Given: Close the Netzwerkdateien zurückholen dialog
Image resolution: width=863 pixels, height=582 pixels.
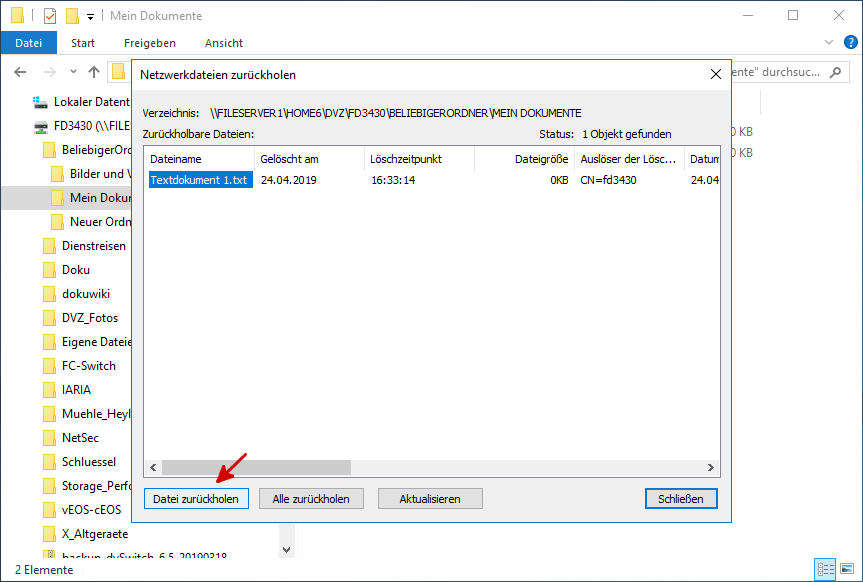Looking at the screenshot, I should [715, 75].
